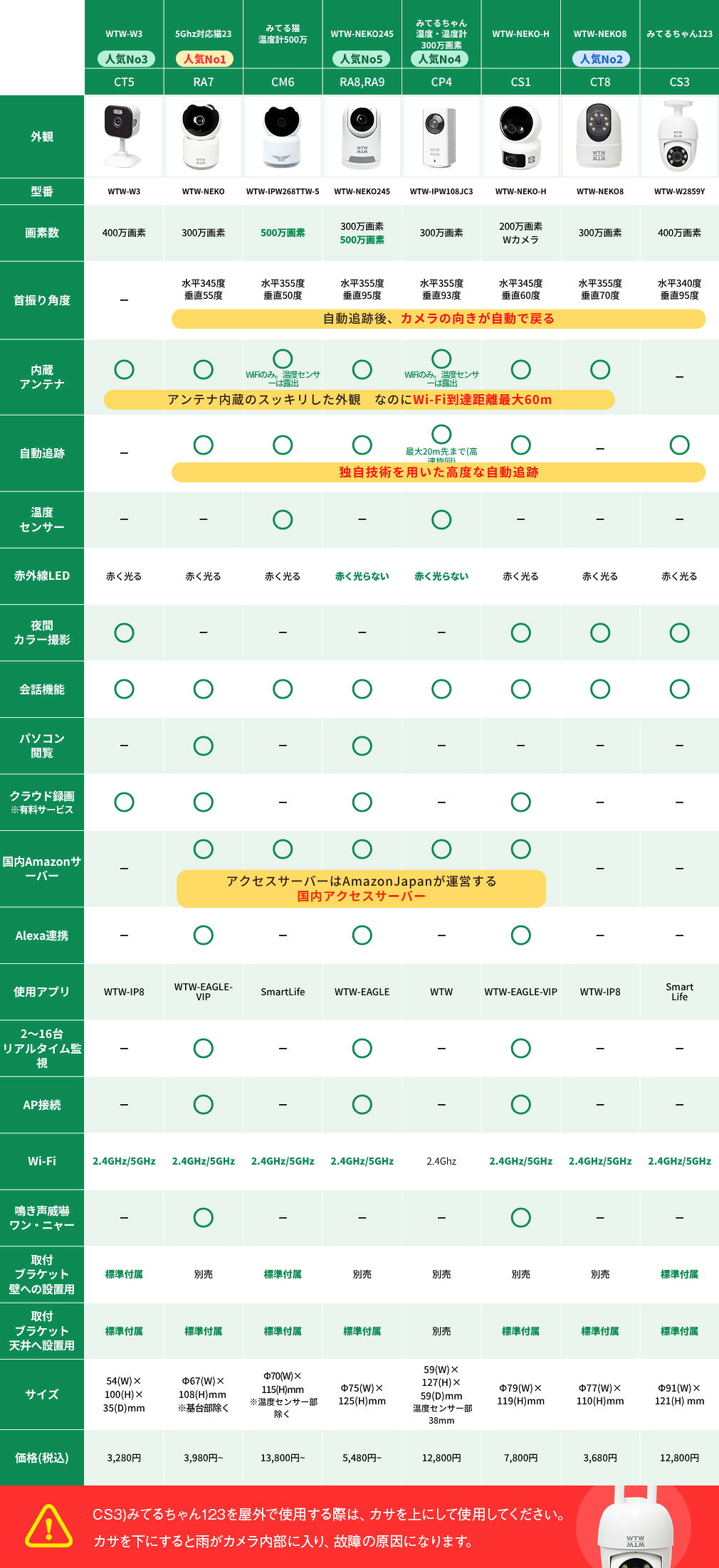Select the みてるちゃん123 column header
This screenshot has height=1568, width=719.
pos(680,34)
